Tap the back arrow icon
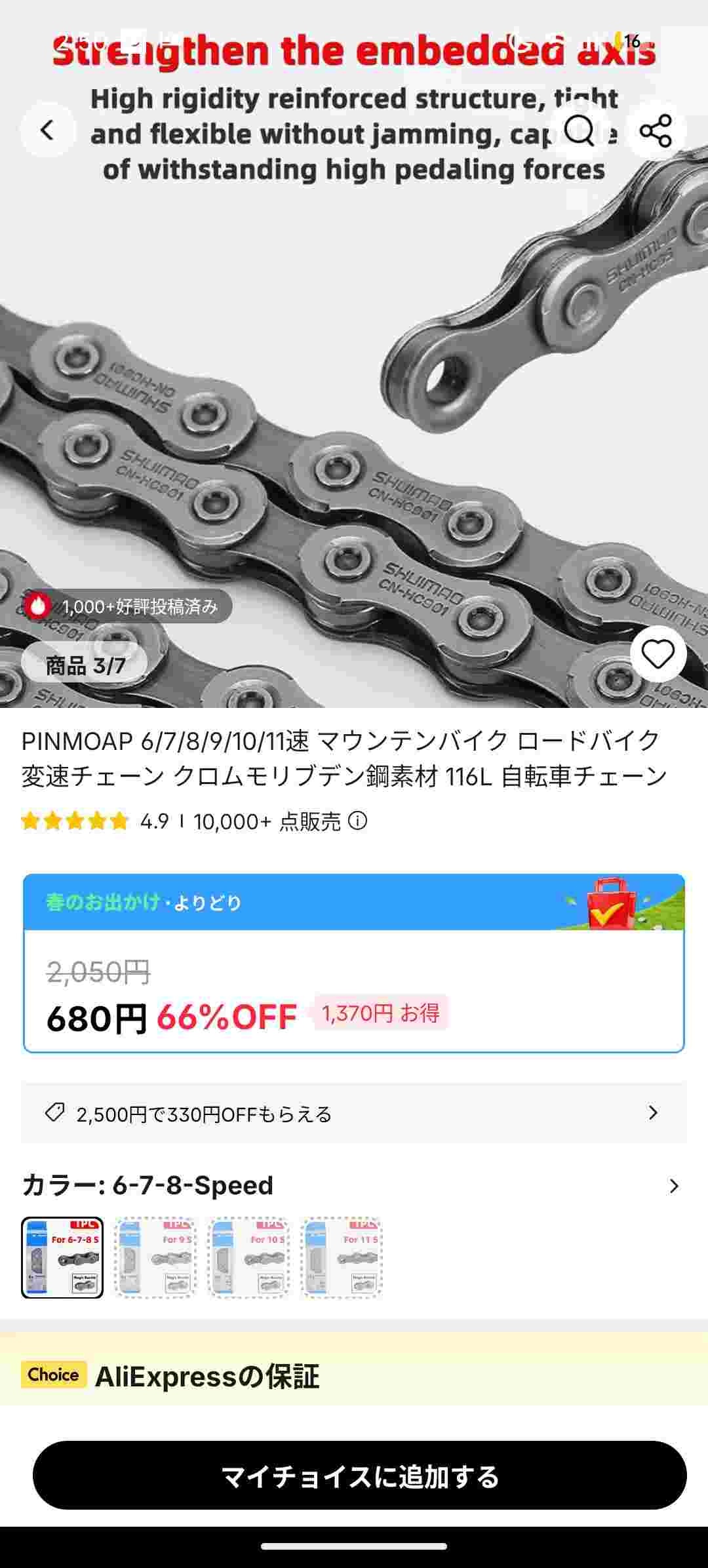Viewport: 708px width, 1568px height. click(47, 130)
